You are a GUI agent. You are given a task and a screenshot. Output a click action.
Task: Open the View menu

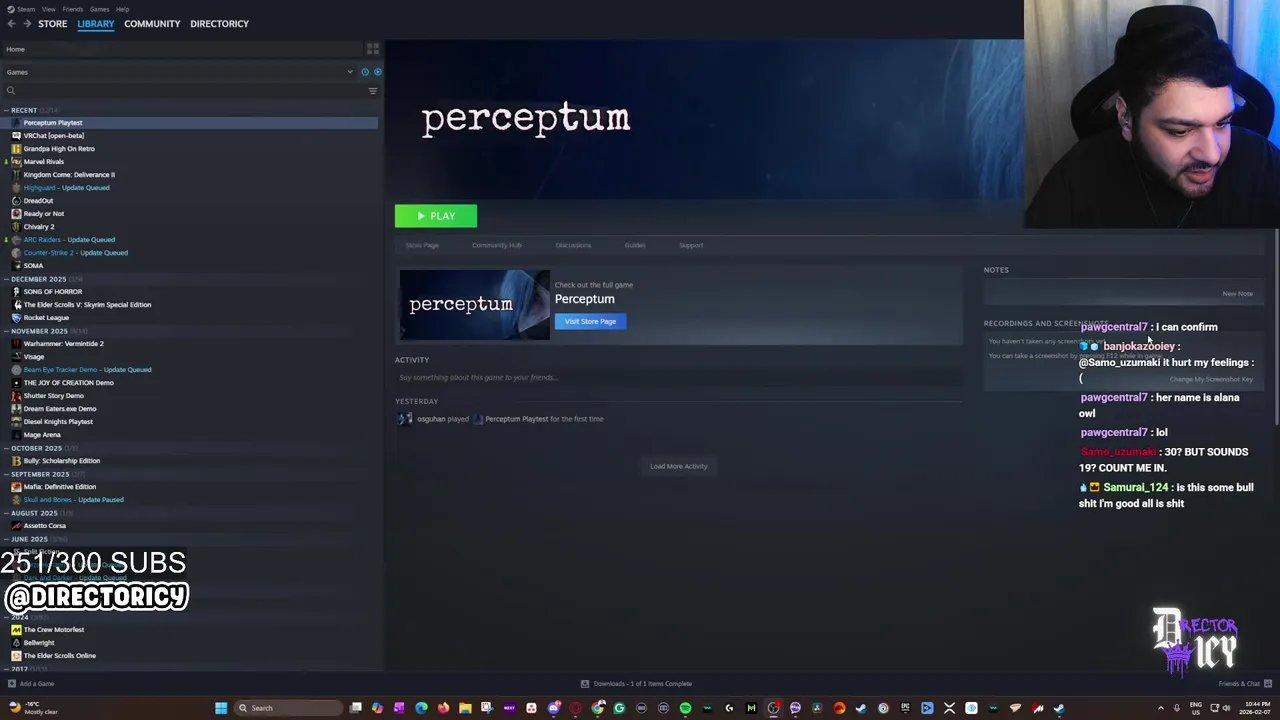48,9
